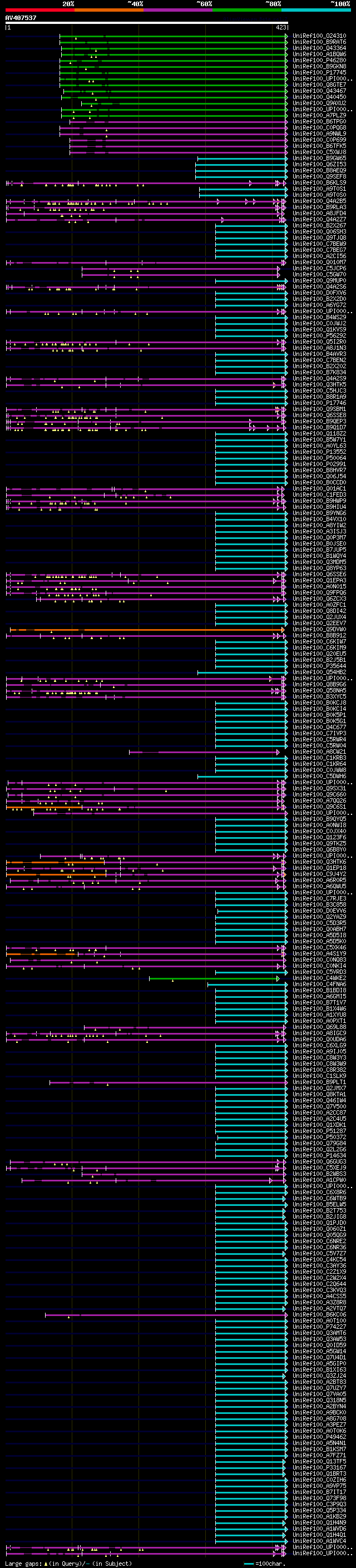Select hit label UniRef100_Q43467
The width and height of the screenshot is (356, 1568).
[x=319, y=91]
